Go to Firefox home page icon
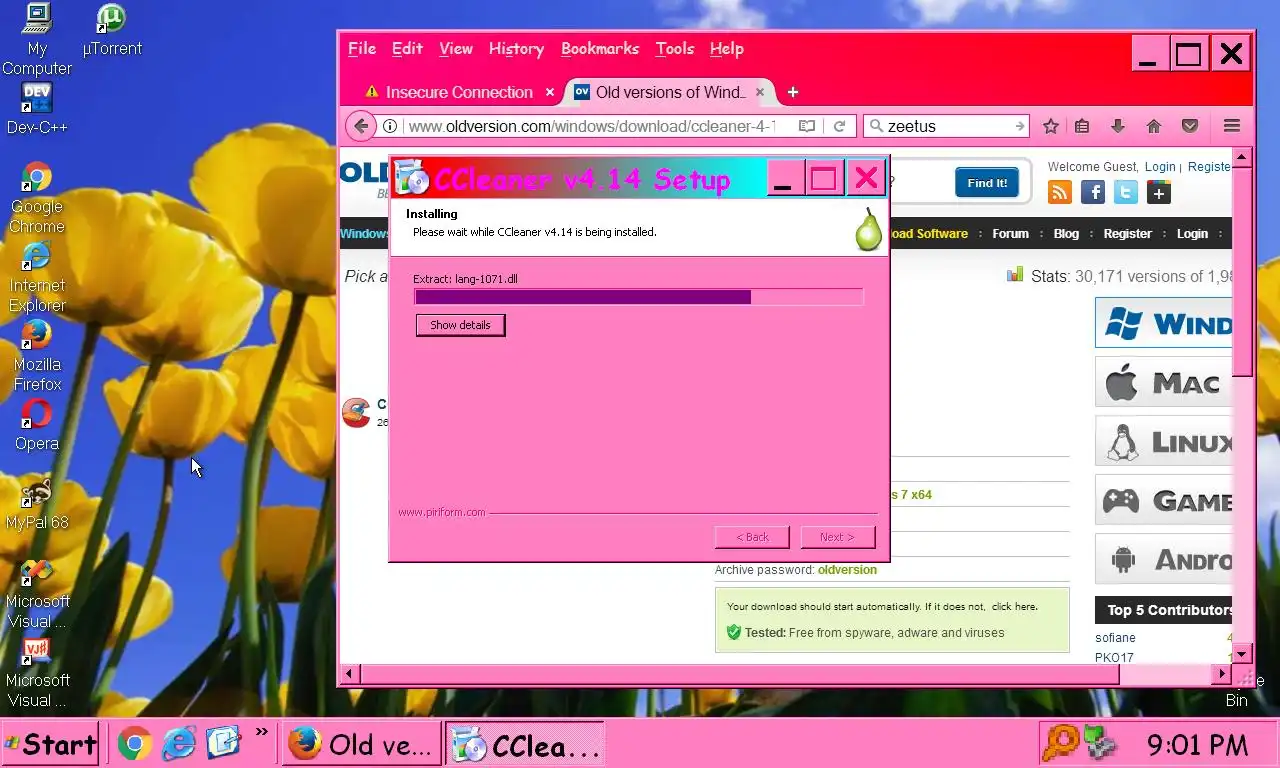Image resolution: width=1280 pixels, height=768 pixels. pyautogui.click(x=1154, y=126)
